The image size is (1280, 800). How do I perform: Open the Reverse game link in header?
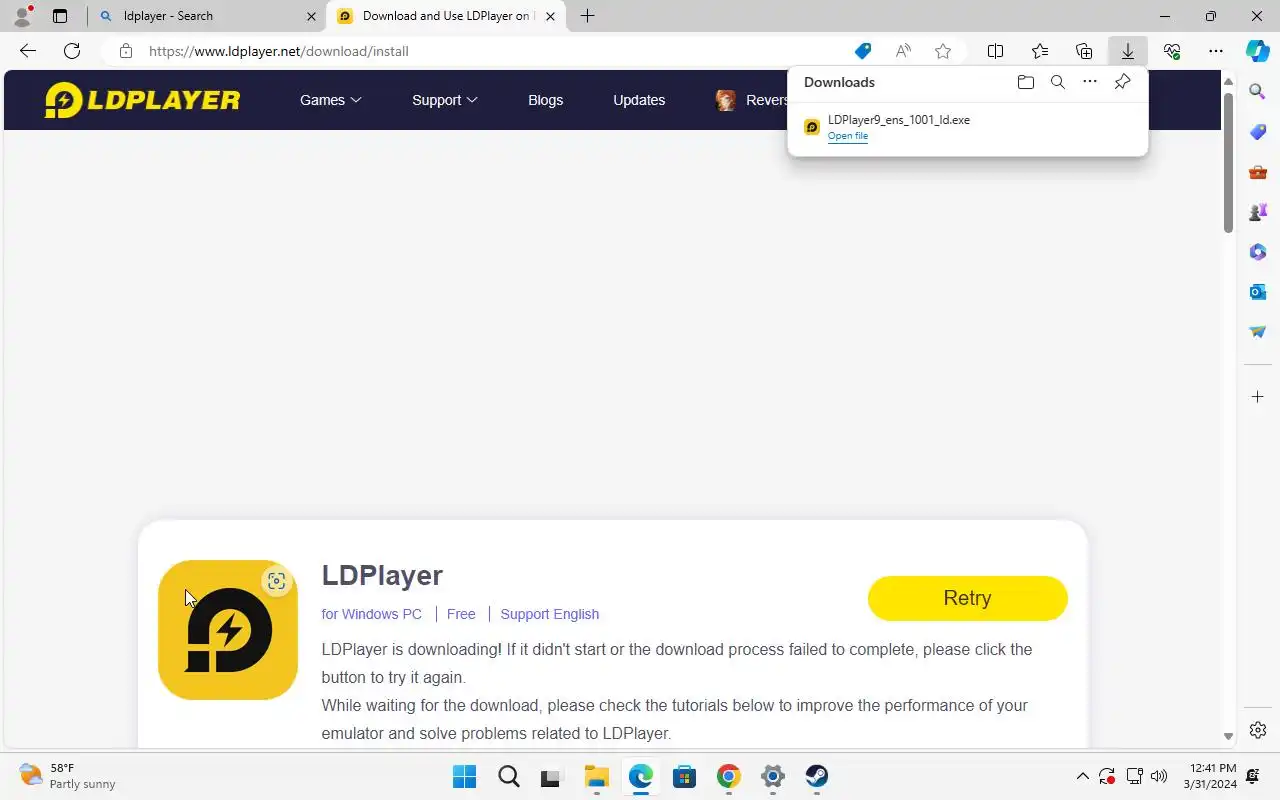752,100
